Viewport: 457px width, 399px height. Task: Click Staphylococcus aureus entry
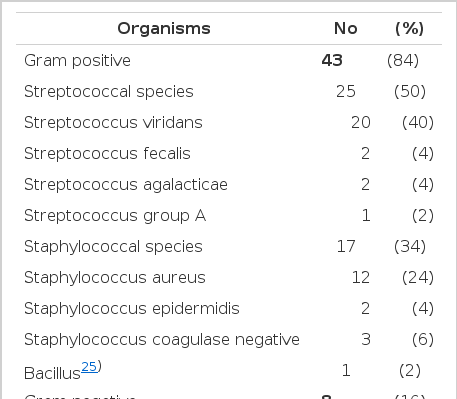pos(115,277)
